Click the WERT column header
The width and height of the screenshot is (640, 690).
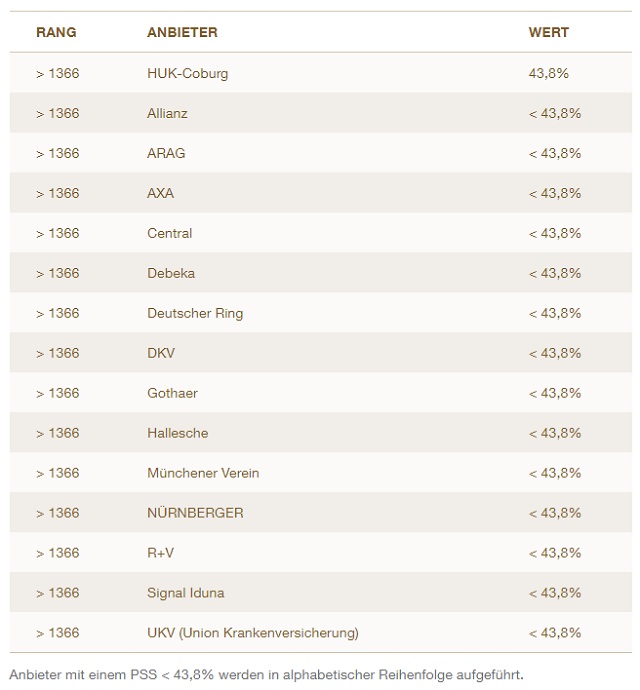548,32
